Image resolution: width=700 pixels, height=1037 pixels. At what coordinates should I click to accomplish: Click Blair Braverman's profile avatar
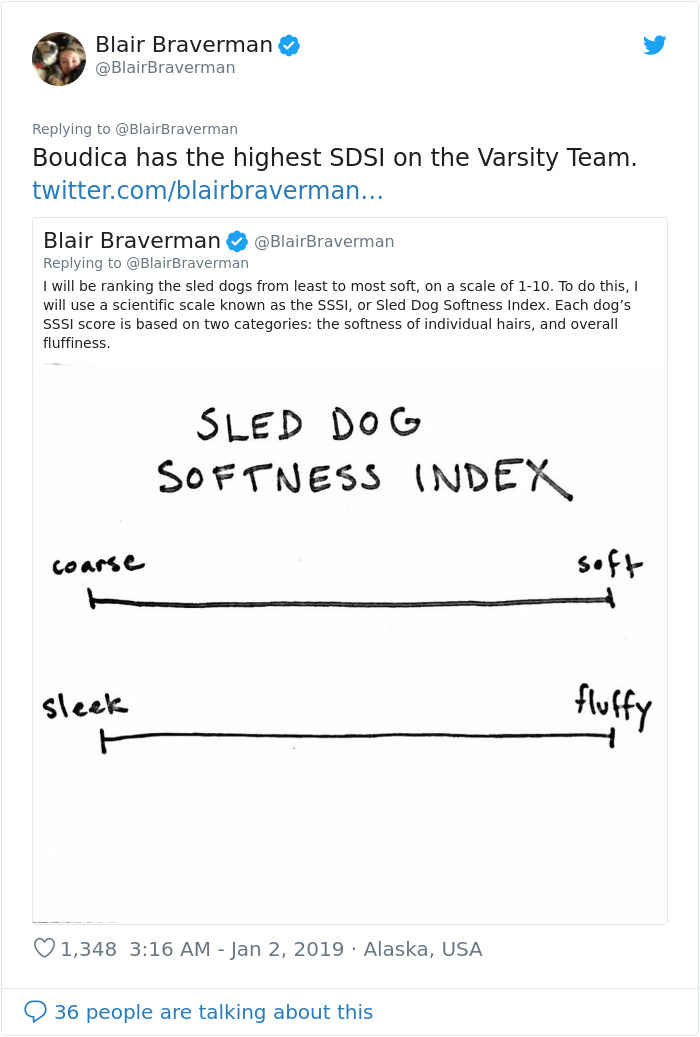point(59,58)
